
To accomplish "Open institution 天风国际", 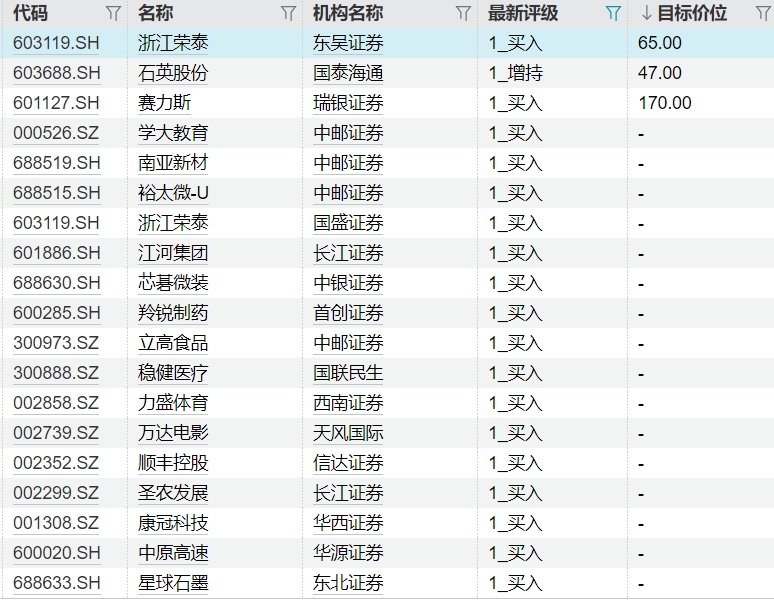I will [348, 433].
